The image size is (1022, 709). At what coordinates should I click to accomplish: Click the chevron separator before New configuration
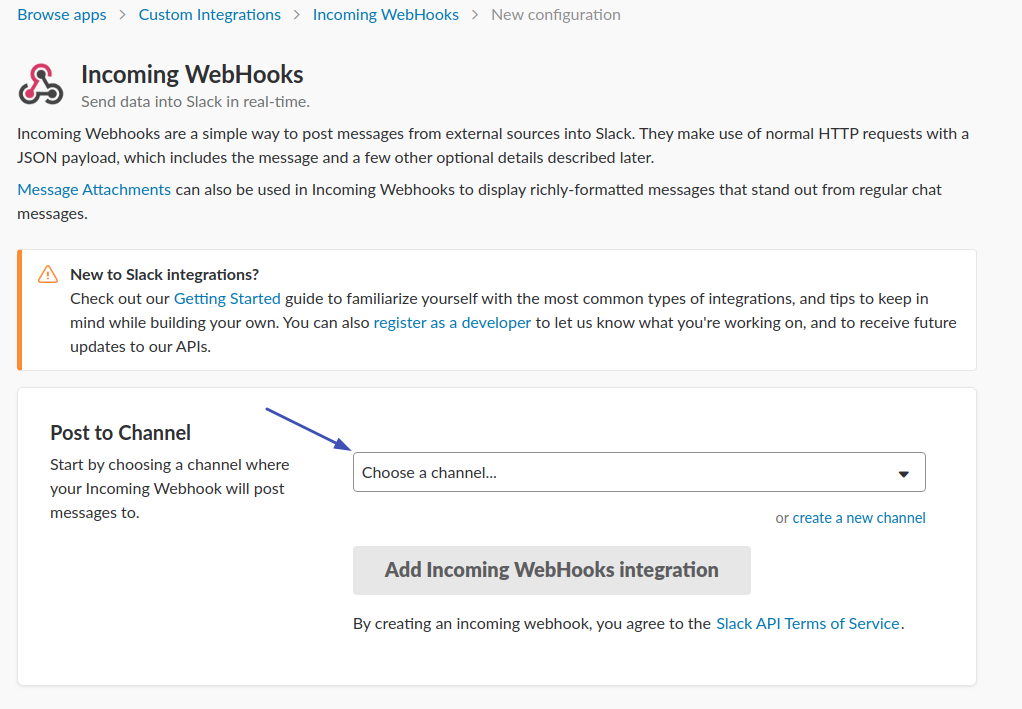tap(475, 15)
